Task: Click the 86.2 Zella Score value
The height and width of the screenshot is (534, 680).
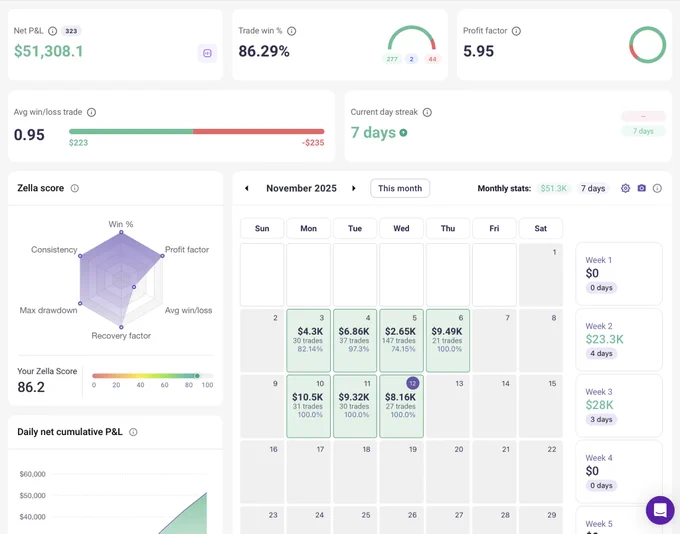Action: click(31, 387)
